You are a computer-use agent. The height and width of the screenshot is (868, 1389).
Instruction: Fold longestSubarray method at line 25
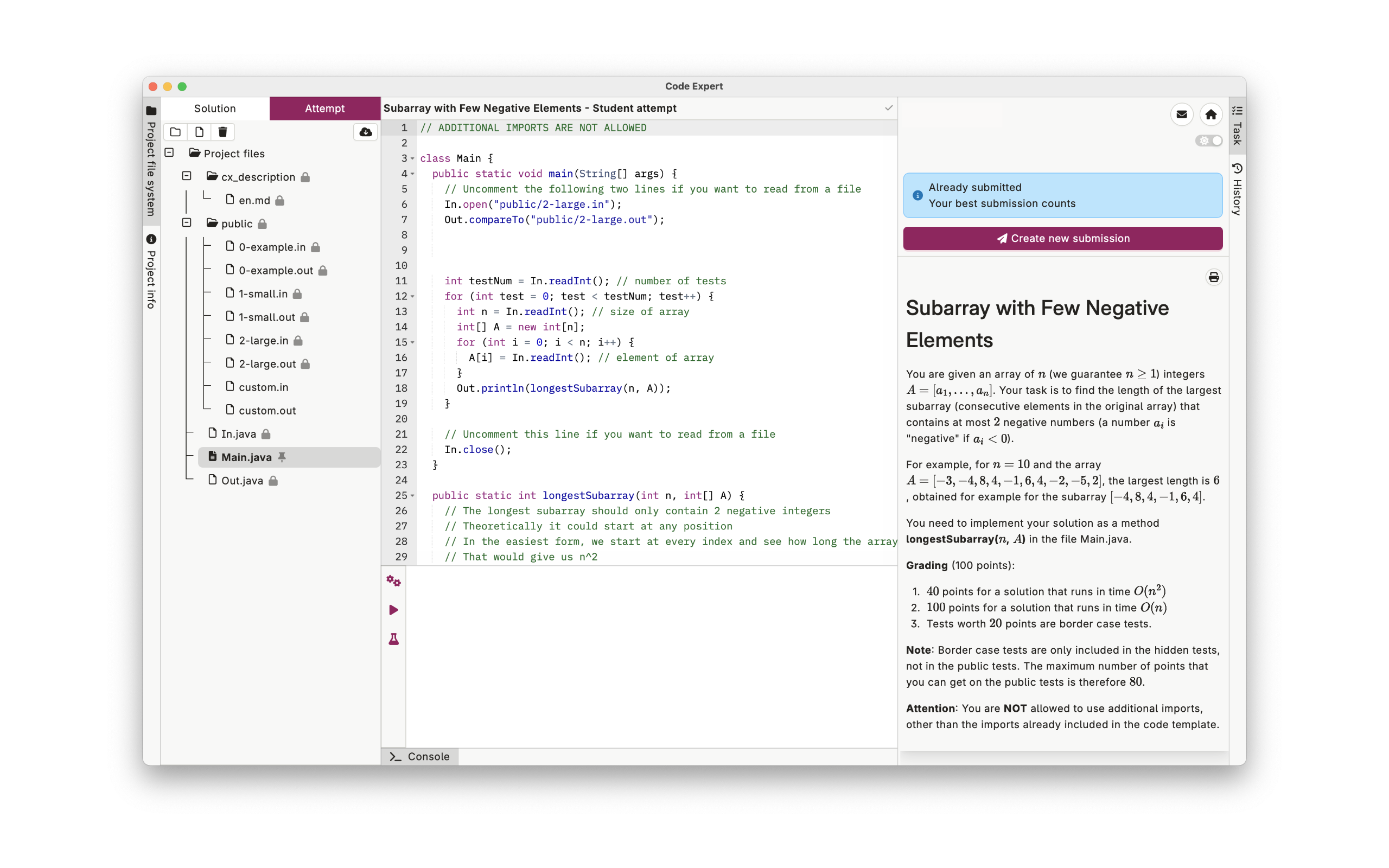click(412, 496)
